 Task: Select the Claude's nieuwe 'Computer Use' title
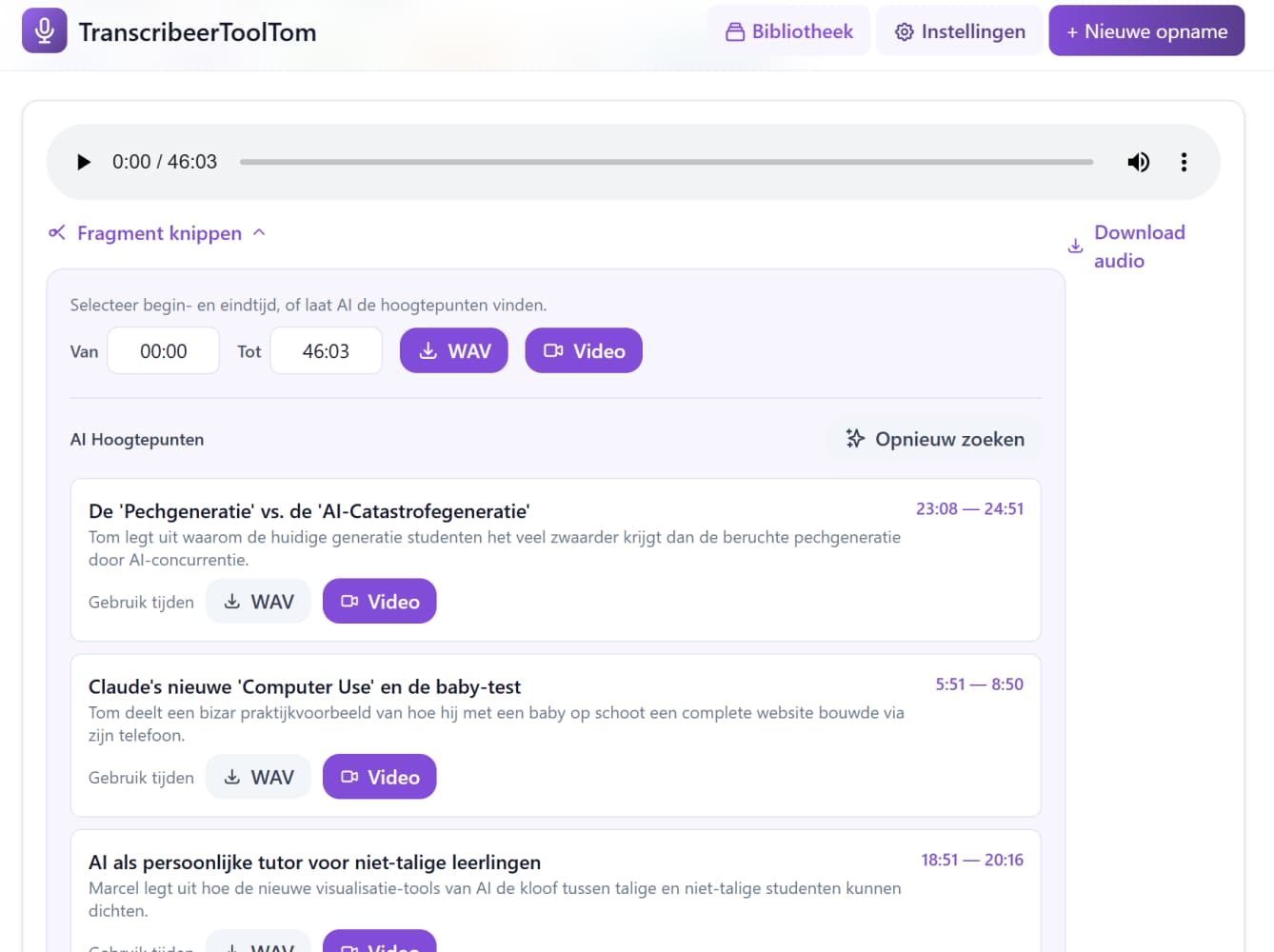point(305,687)
